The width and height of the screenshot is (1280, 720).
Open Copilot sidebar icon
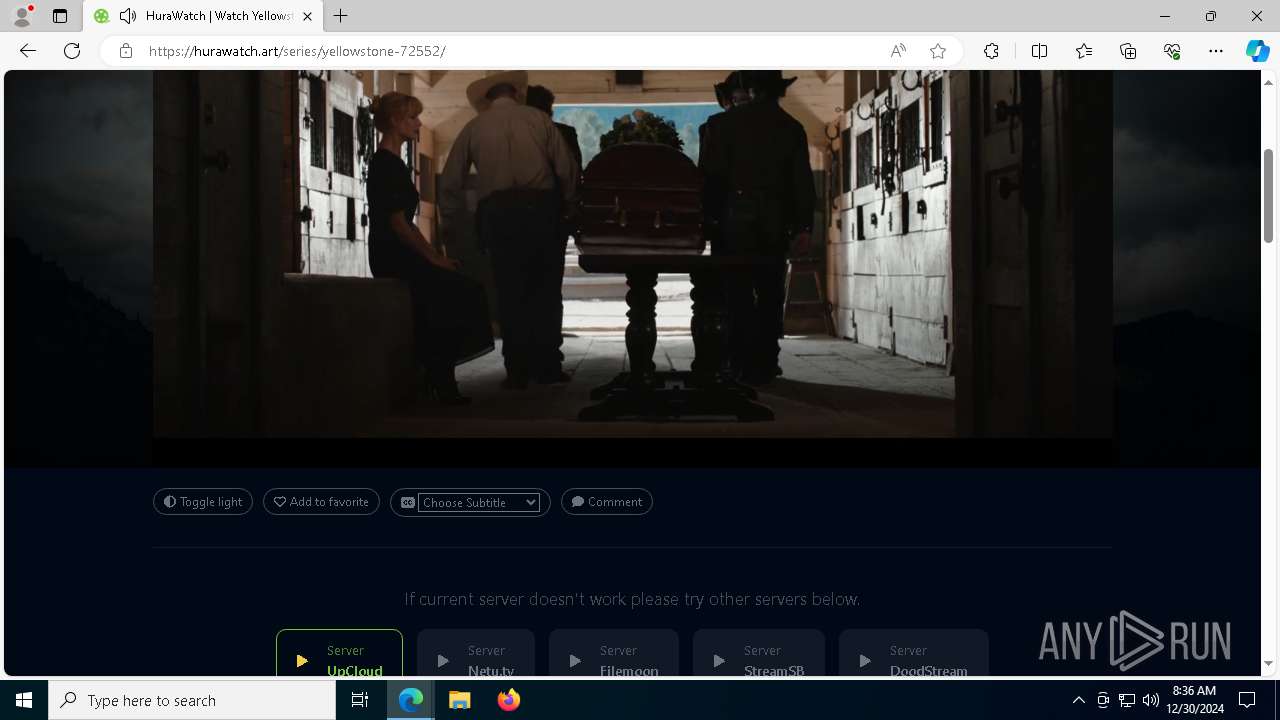[1257, 51]
